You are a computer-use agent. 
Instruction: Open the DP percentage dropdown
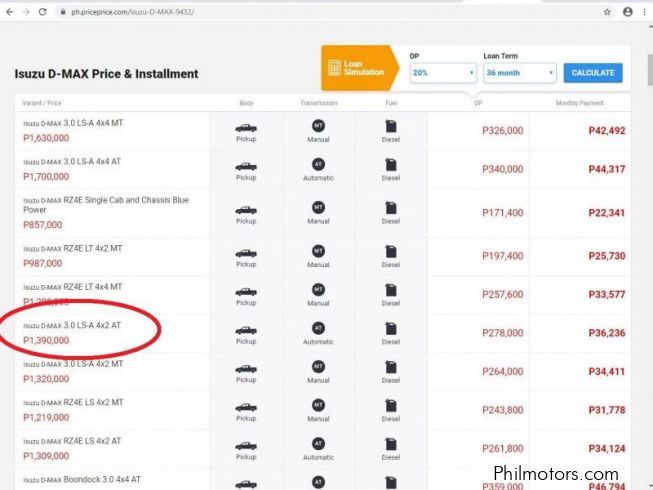443,73
